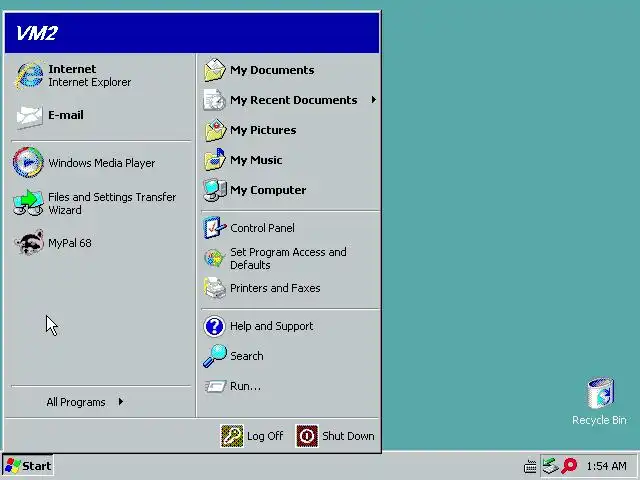Click the 1:54 AM taskbar clock
Screen dimensions: 640x480
(x=607, y=466)
